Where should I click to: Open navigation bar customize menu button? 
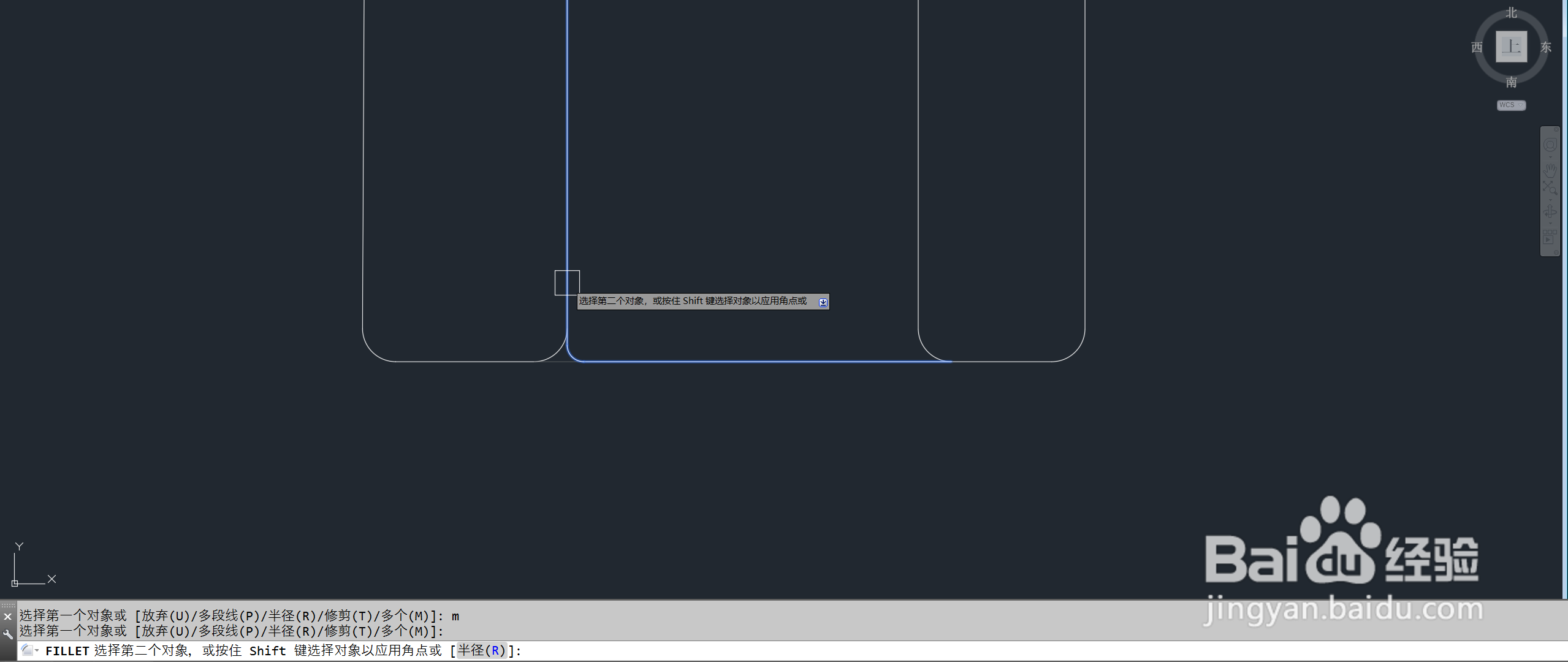1556,252
